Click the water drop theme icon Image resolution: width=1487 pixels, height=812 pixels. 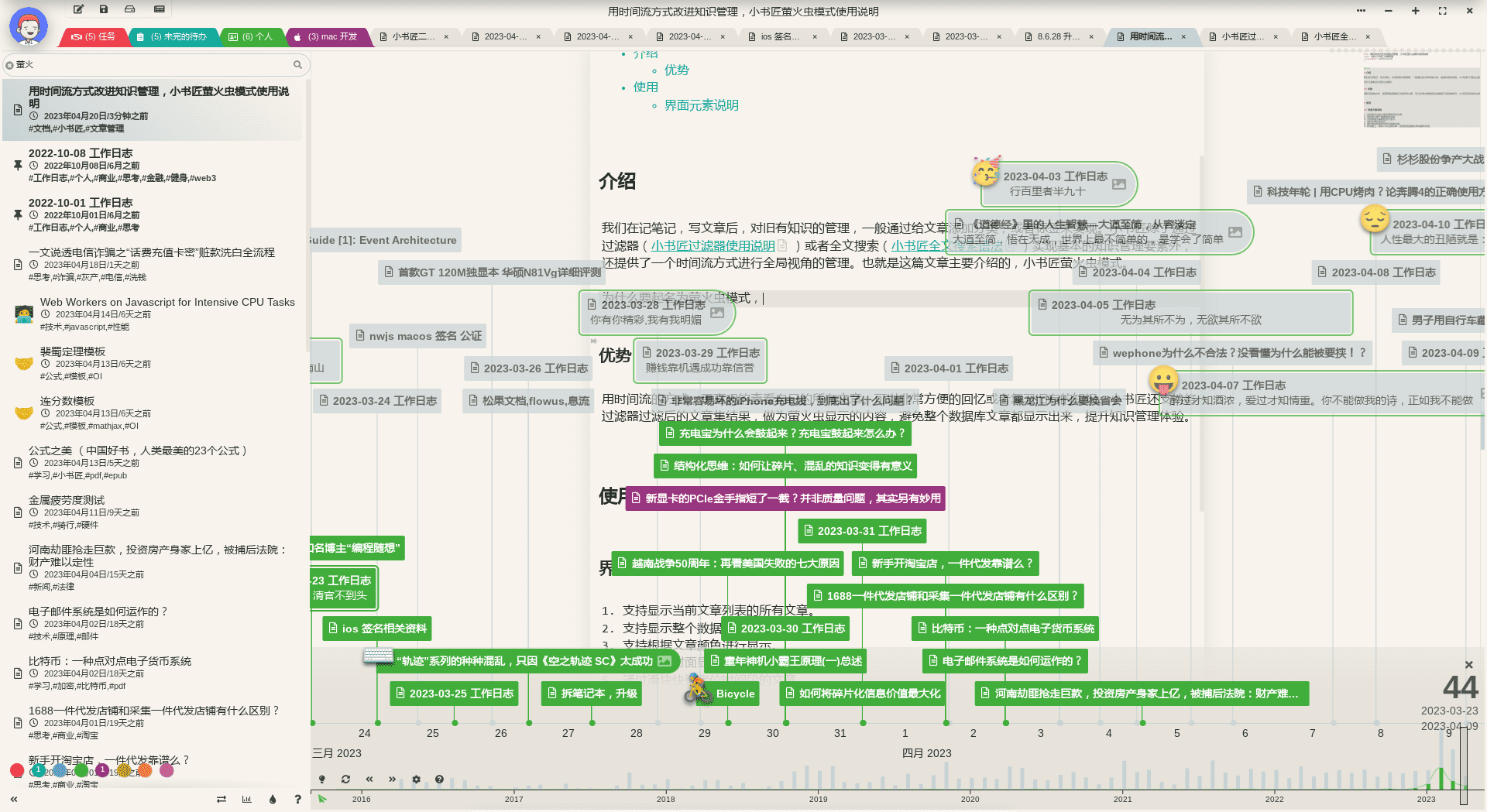273,799
